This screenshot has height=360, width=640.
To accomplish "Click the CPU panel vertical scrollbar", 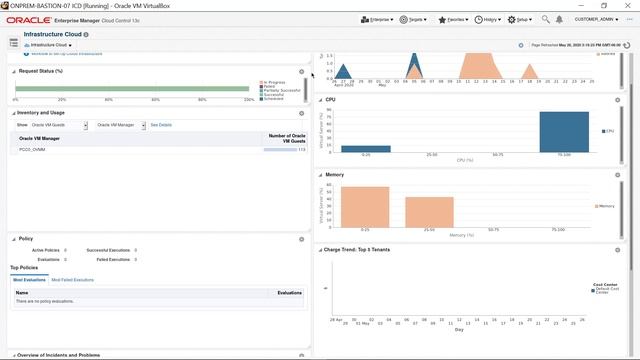I will tap(622, 135).
